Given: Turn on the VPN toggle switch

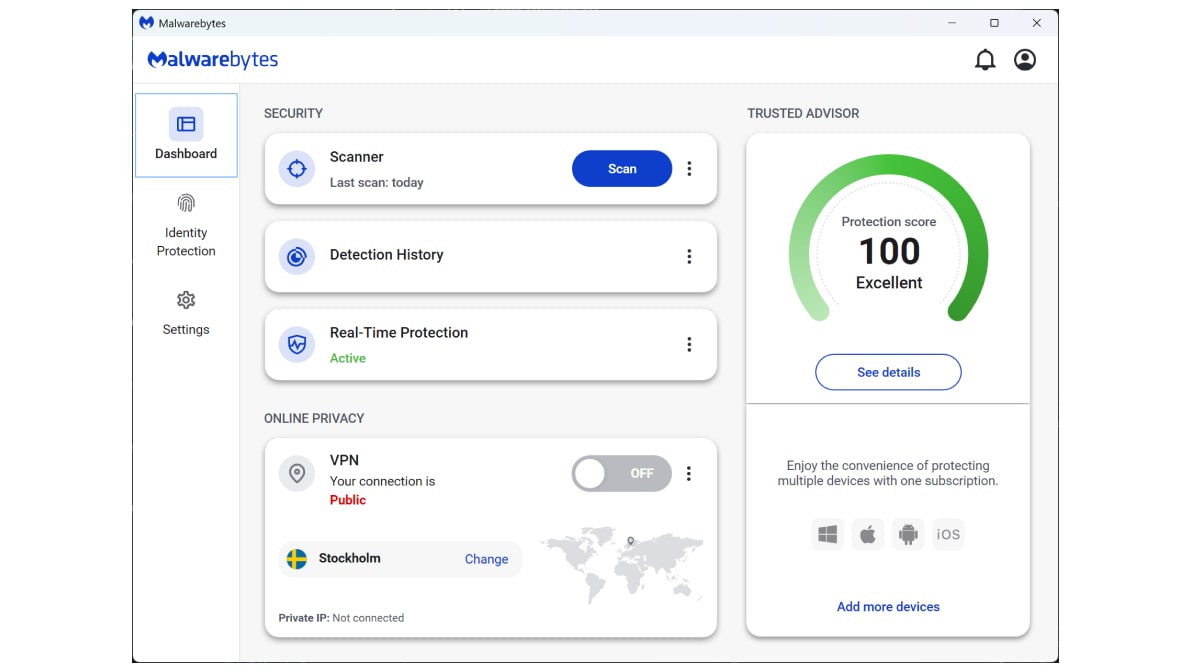Looking at the screenshot, I should [621, 473].
